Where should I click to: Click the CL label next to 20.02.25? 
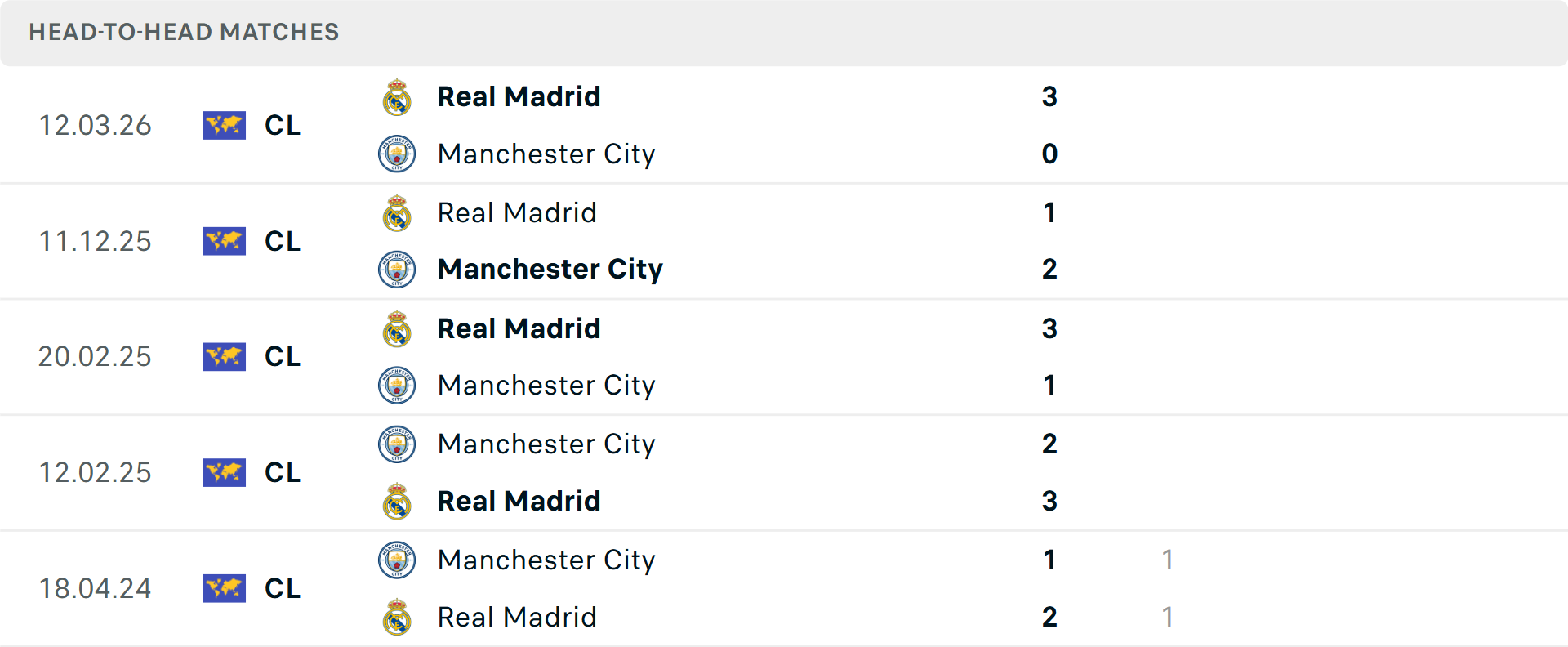[282, 357]
